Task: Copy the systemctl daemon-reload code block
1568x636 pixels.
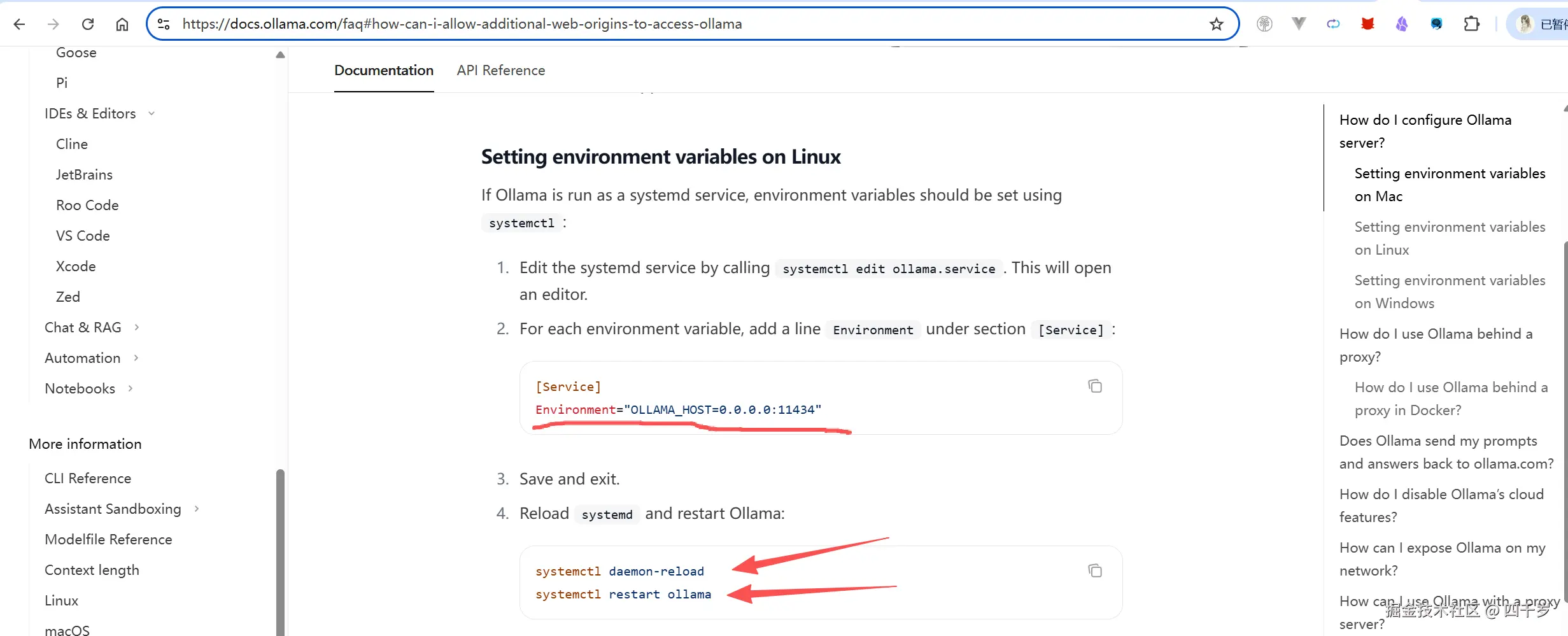Action: click(x=1095, y=571)
